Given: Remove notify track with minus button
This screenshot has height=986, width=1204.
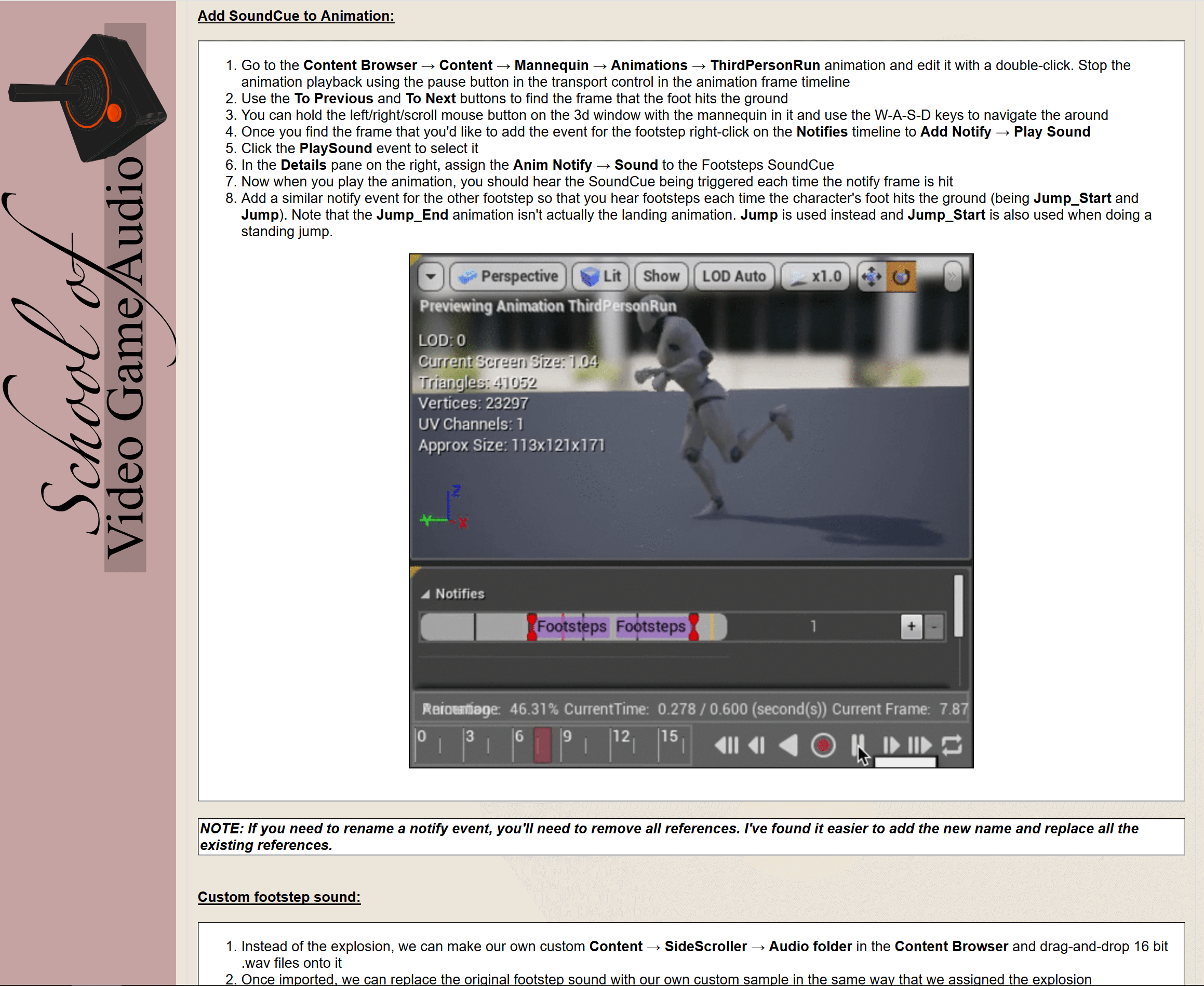Looking at the screenshot, I should (933, 627).
